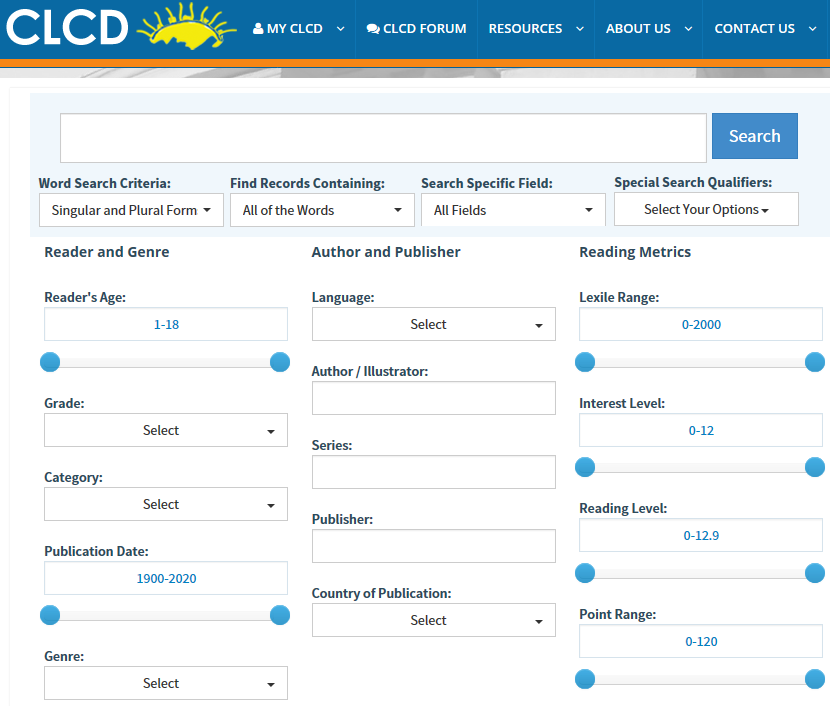Image resolution: width=830 pixels, height=706 pixels.
Task: Open the Word Search Criteria dropdown
Action: pos(131,210)
